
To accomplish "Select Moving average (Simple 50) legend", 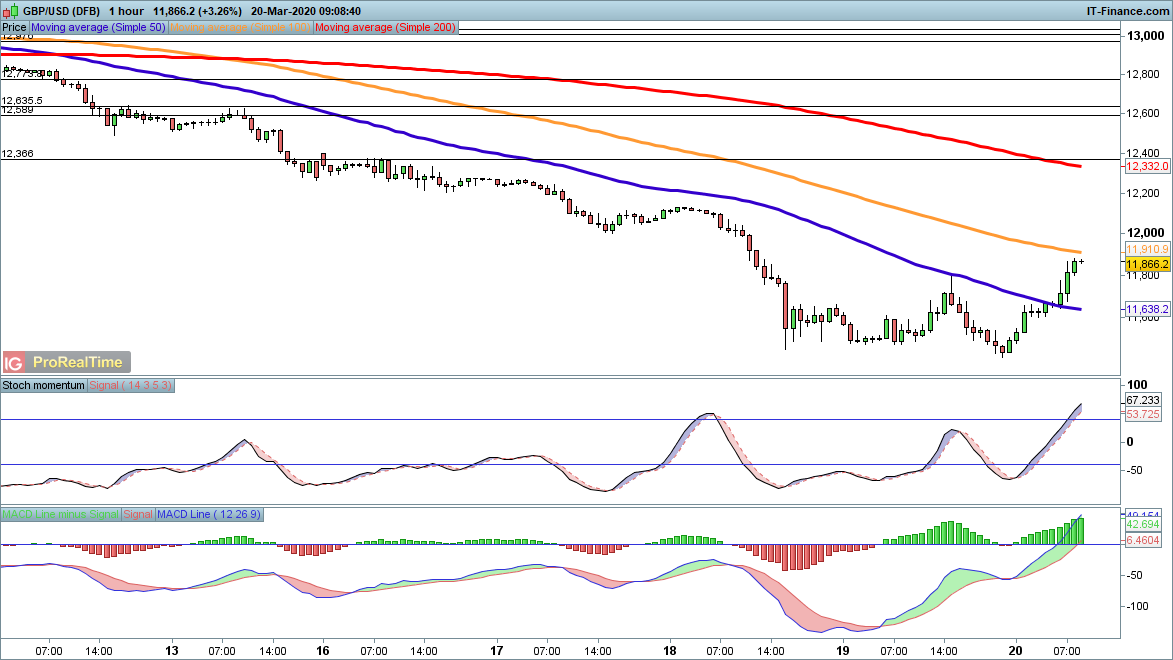I will 98,27.
